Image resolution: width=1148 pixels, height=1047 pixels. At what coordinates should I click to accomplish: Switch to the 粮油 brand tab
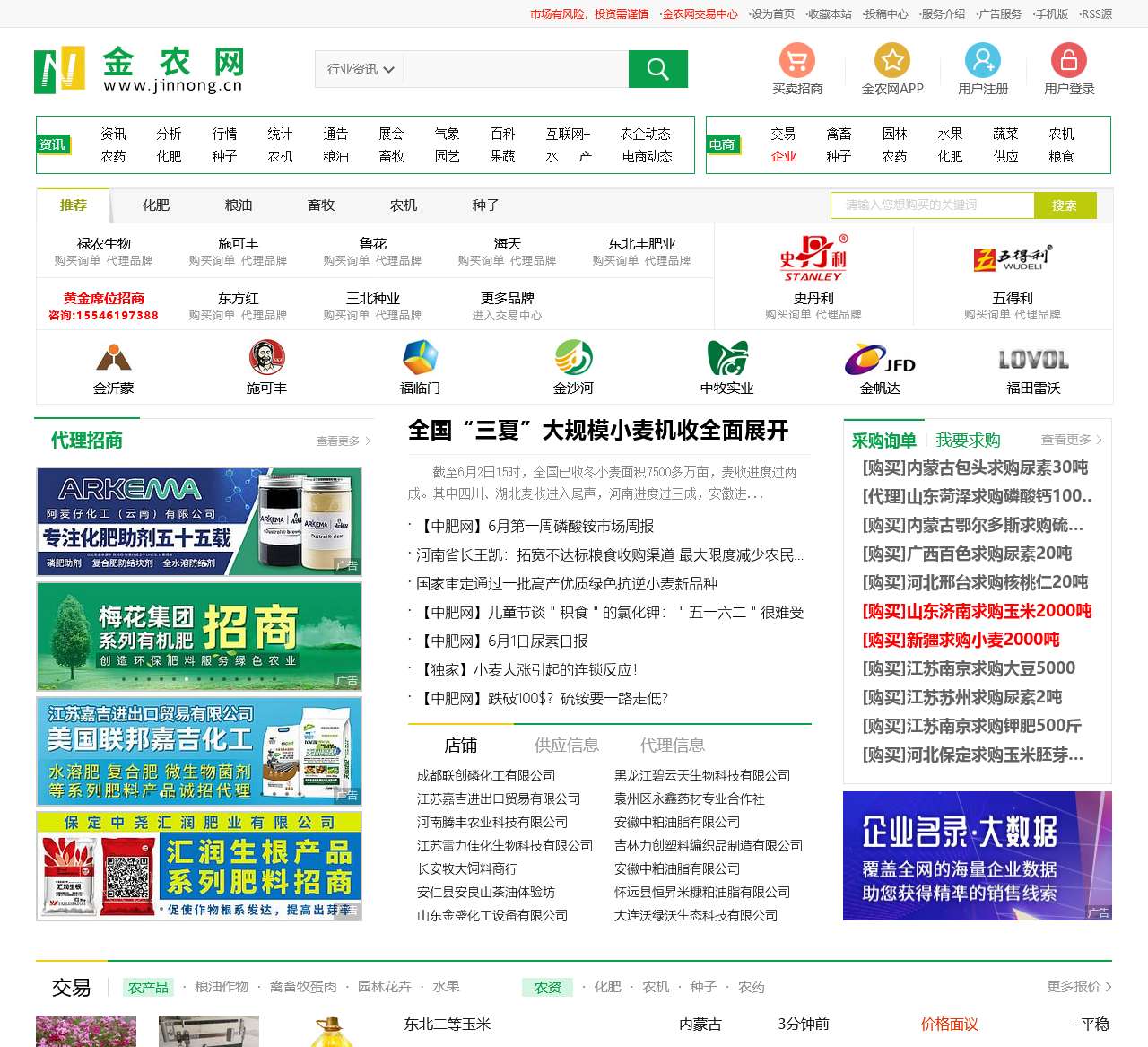239,205
